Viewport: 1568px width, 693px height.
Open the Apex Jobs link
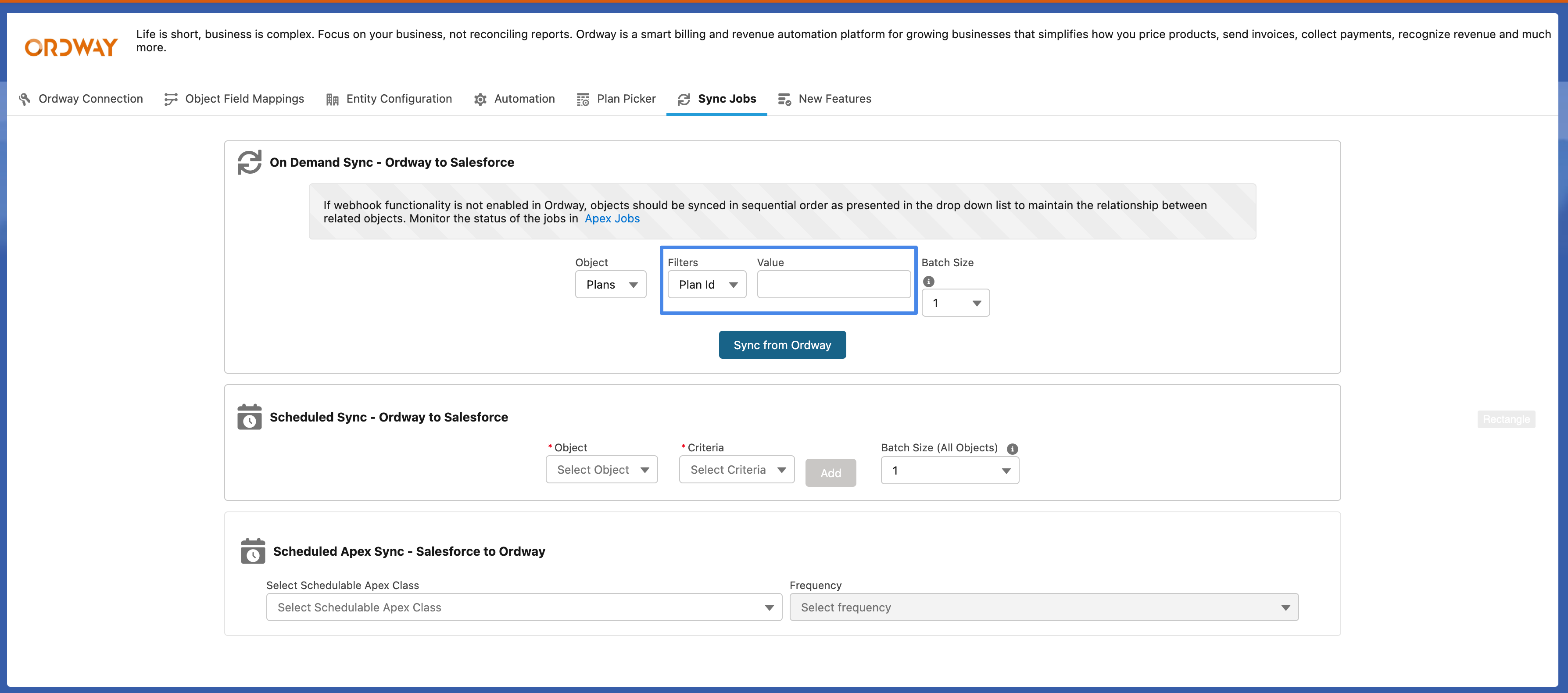coord(612,218)
